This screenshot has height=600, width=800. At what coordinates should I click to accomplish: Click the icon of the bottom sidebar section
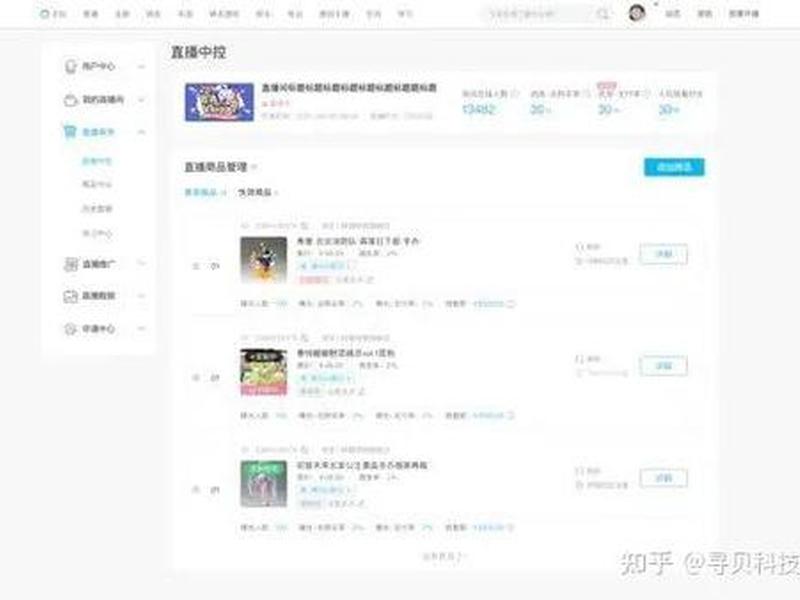point(70,329)
